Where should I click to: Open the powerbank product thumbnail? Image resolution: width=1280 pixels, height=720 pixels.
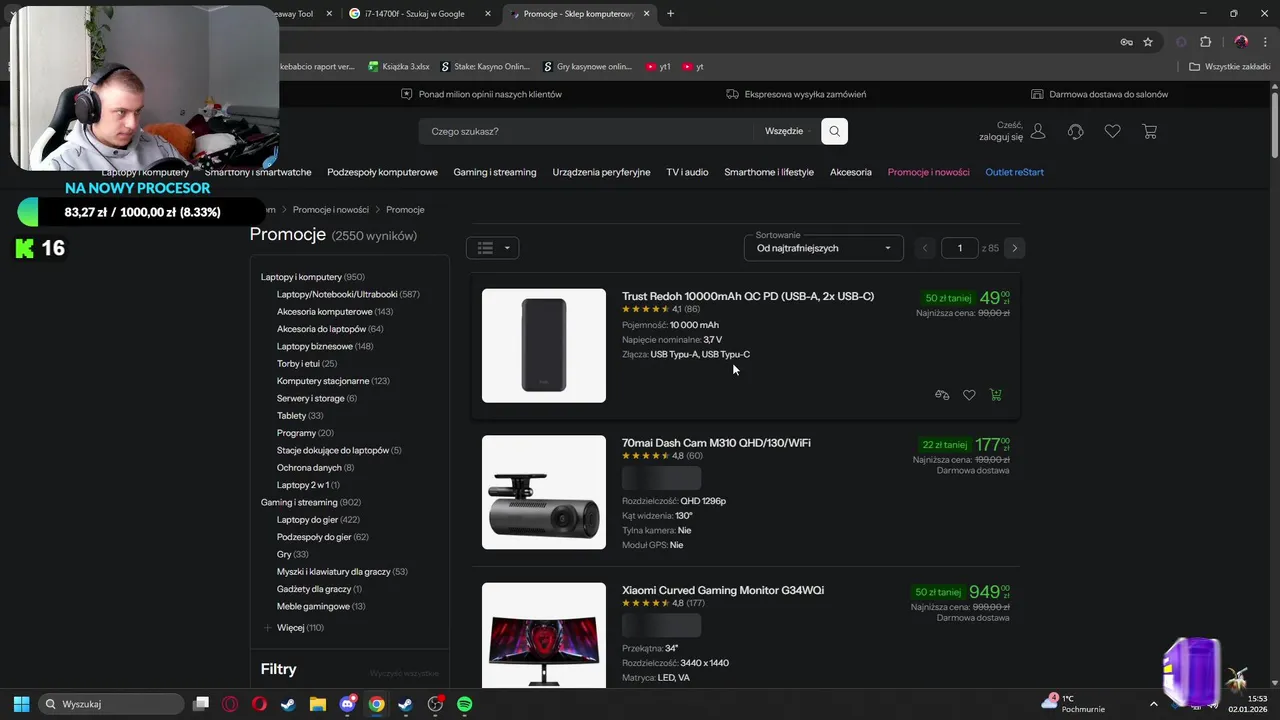(544, 346)
